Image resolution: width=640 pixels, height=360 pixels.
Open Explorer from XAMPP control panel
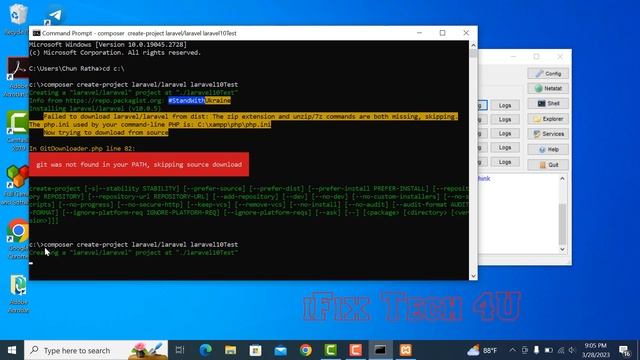[548, 119]
